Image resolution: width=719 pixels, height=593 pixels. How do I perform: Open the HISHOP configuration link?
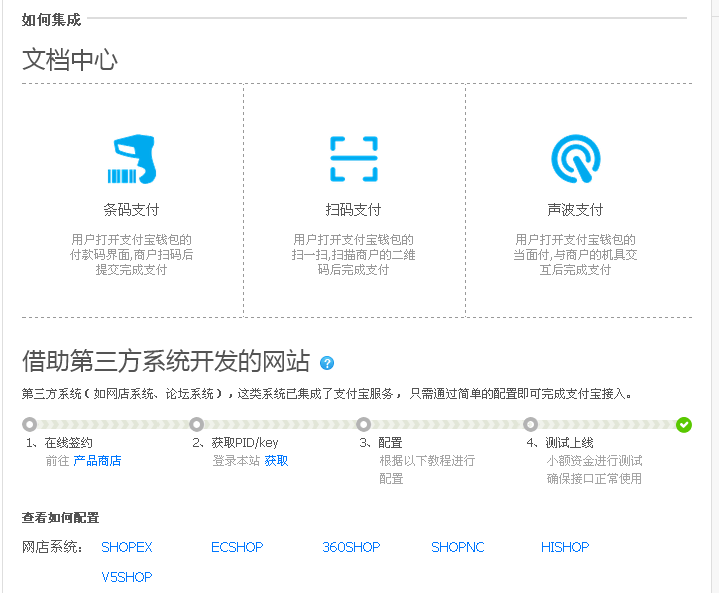click(565, 547)
